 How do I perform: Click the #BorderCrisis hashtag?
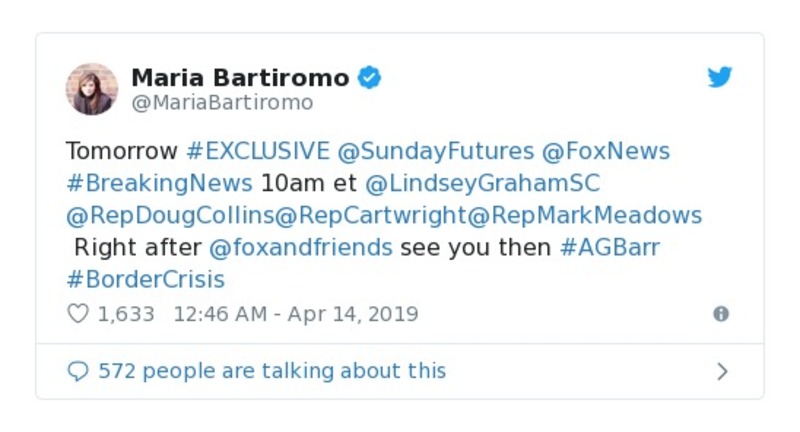click(145, 279)
